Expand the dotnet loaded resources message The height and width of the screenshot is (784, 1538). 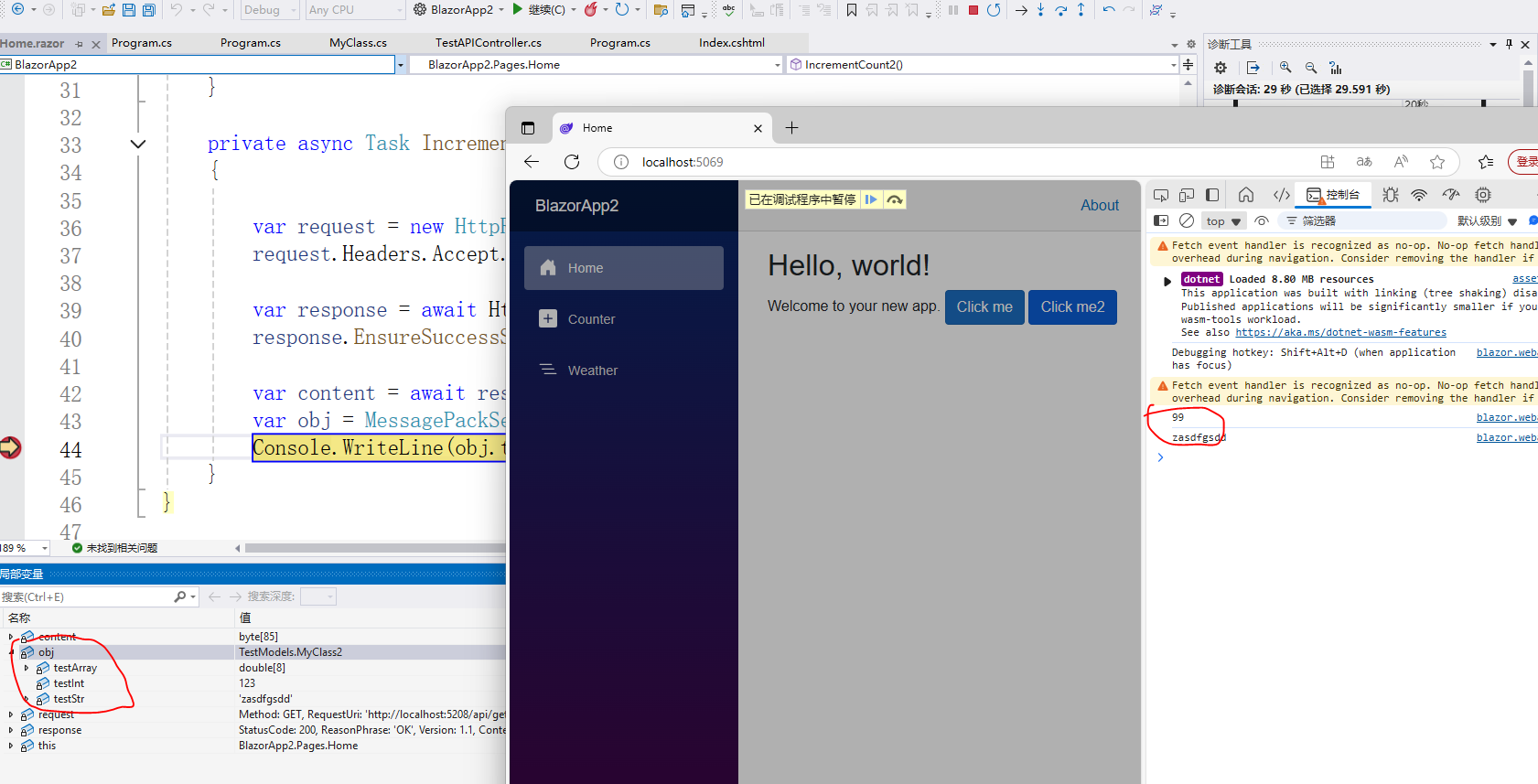tap(1167, 281)
